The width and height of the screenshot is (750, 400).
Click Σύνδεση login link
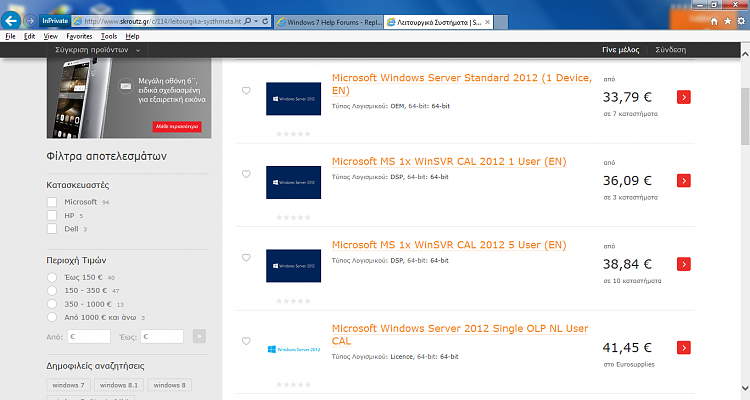point(671,50)
